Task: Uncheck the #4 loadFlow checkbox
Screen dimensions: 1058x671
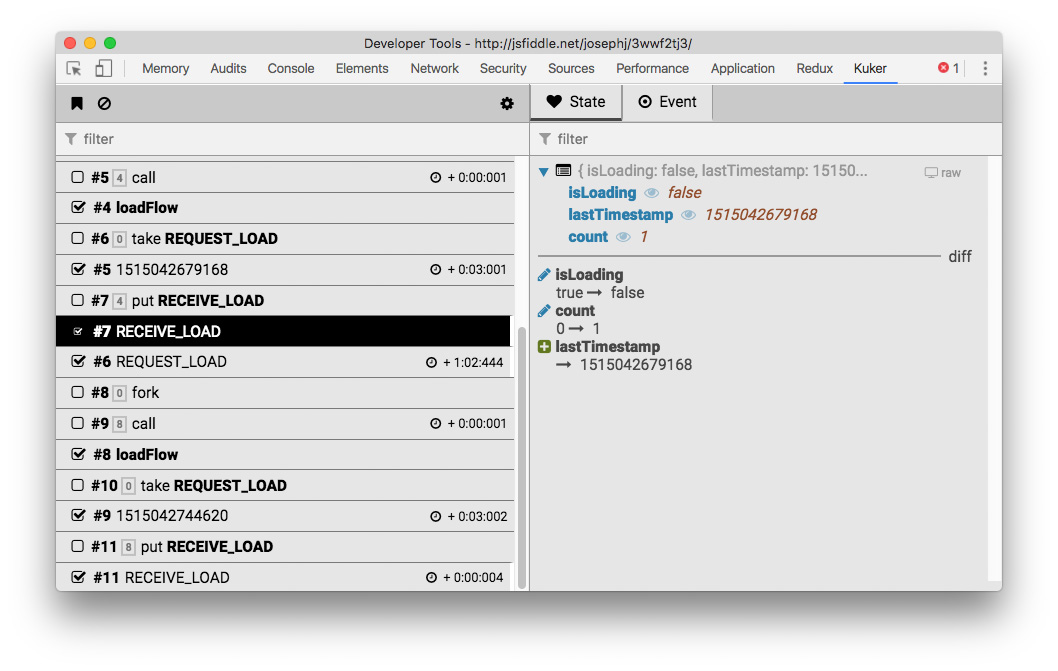Action: pyautogui.click(x=78, y=207)
